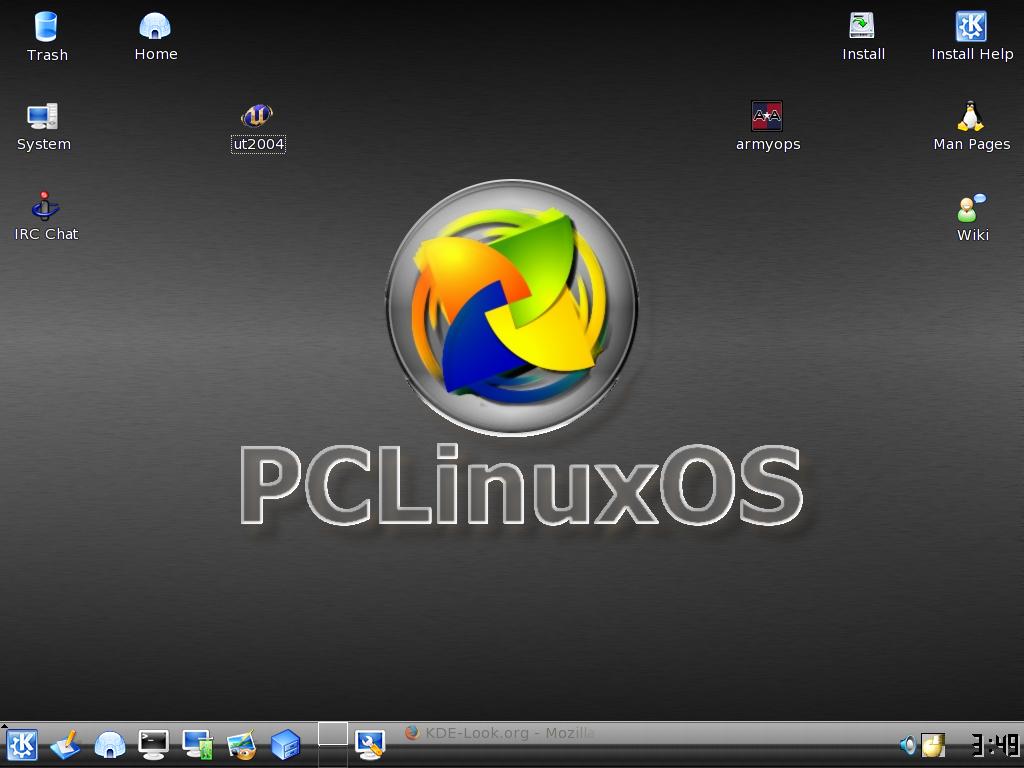
Task: Click the panel hide arrow at top-left of taskbar
Action: click(4, 726)
